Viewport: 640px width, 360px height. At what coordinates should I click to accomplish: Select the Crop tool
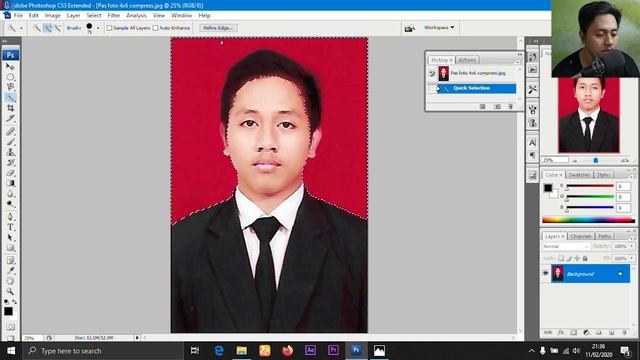10,108
